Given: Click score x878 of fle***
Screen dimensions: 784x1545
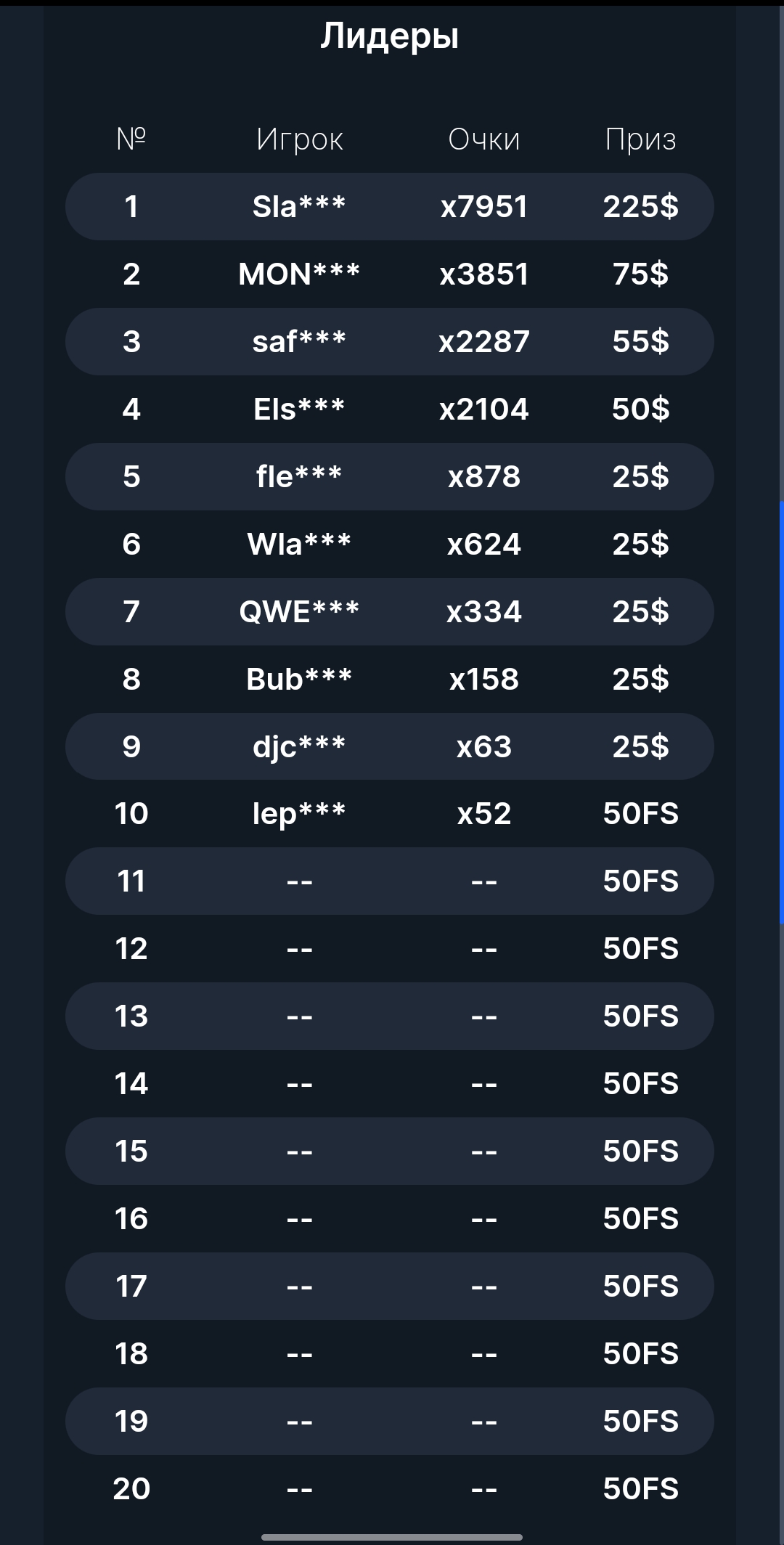Looking at the screenshot, I should click(484, 477).
